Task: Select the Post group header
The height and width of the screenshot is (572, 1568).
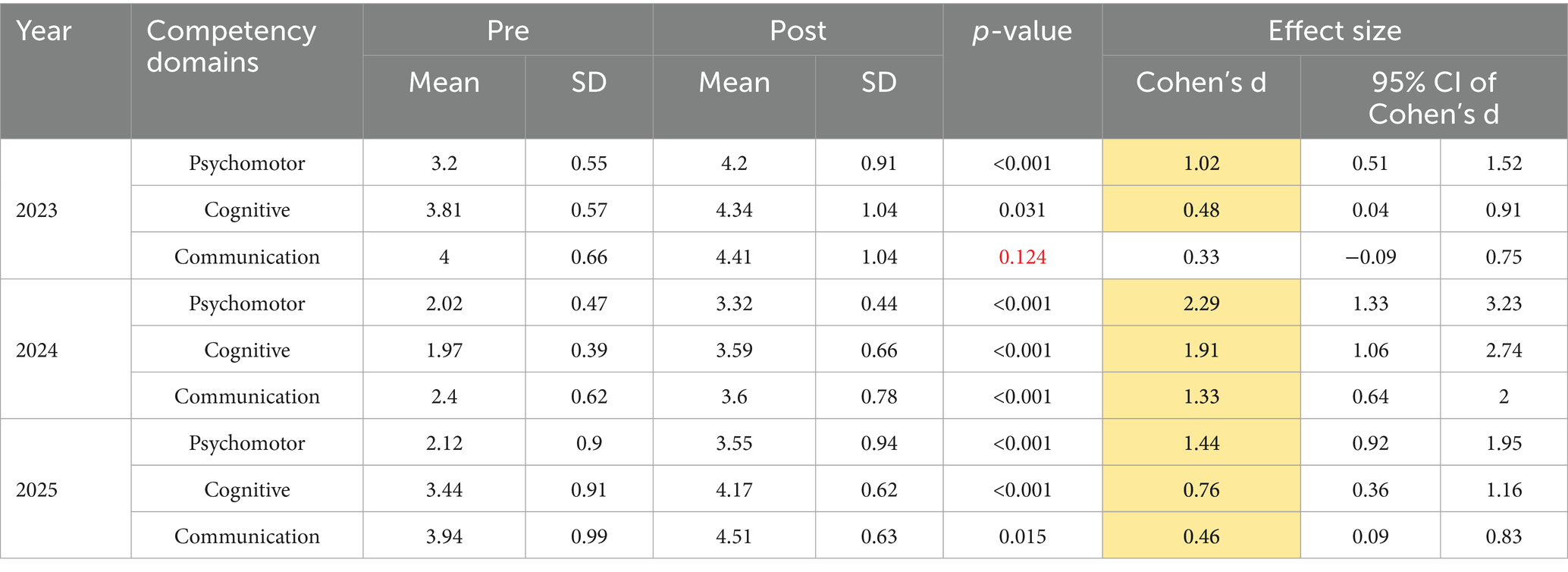Action: click(x=798, y=31)
